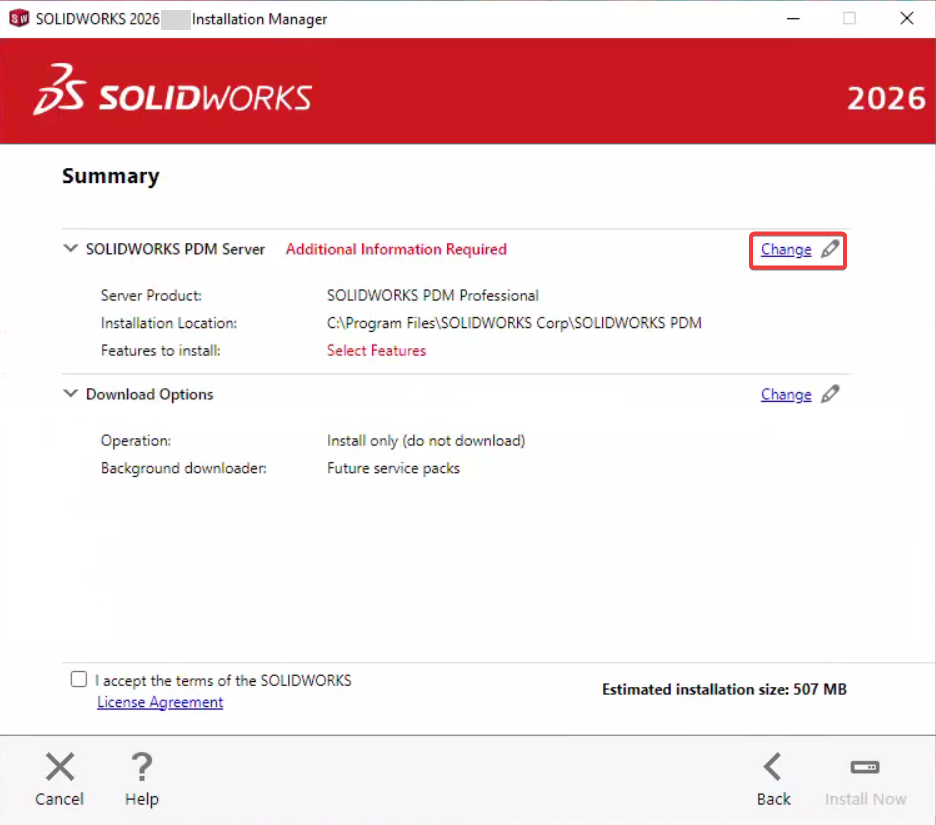The image size is (936, 825).
Task: Collapse the Download Options section
Action: click(x=70, y=393)
